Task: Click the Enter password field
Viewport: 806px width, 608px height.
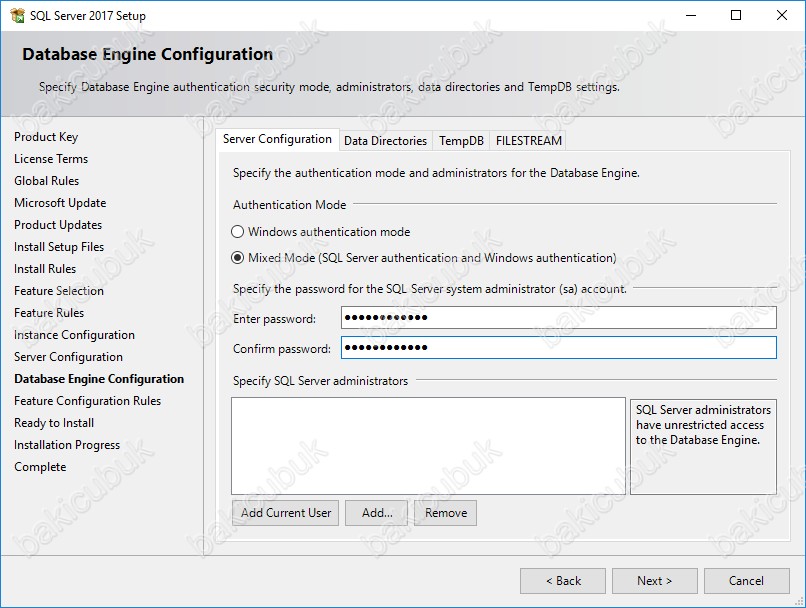Action: click(x=558, y=318)
